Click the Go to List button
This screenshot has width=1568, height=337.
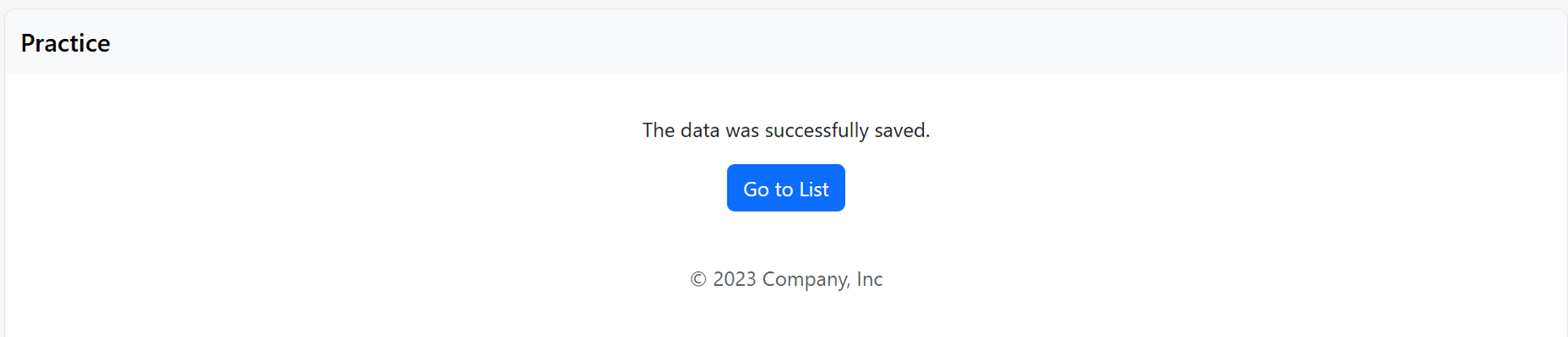click(785, 188)
